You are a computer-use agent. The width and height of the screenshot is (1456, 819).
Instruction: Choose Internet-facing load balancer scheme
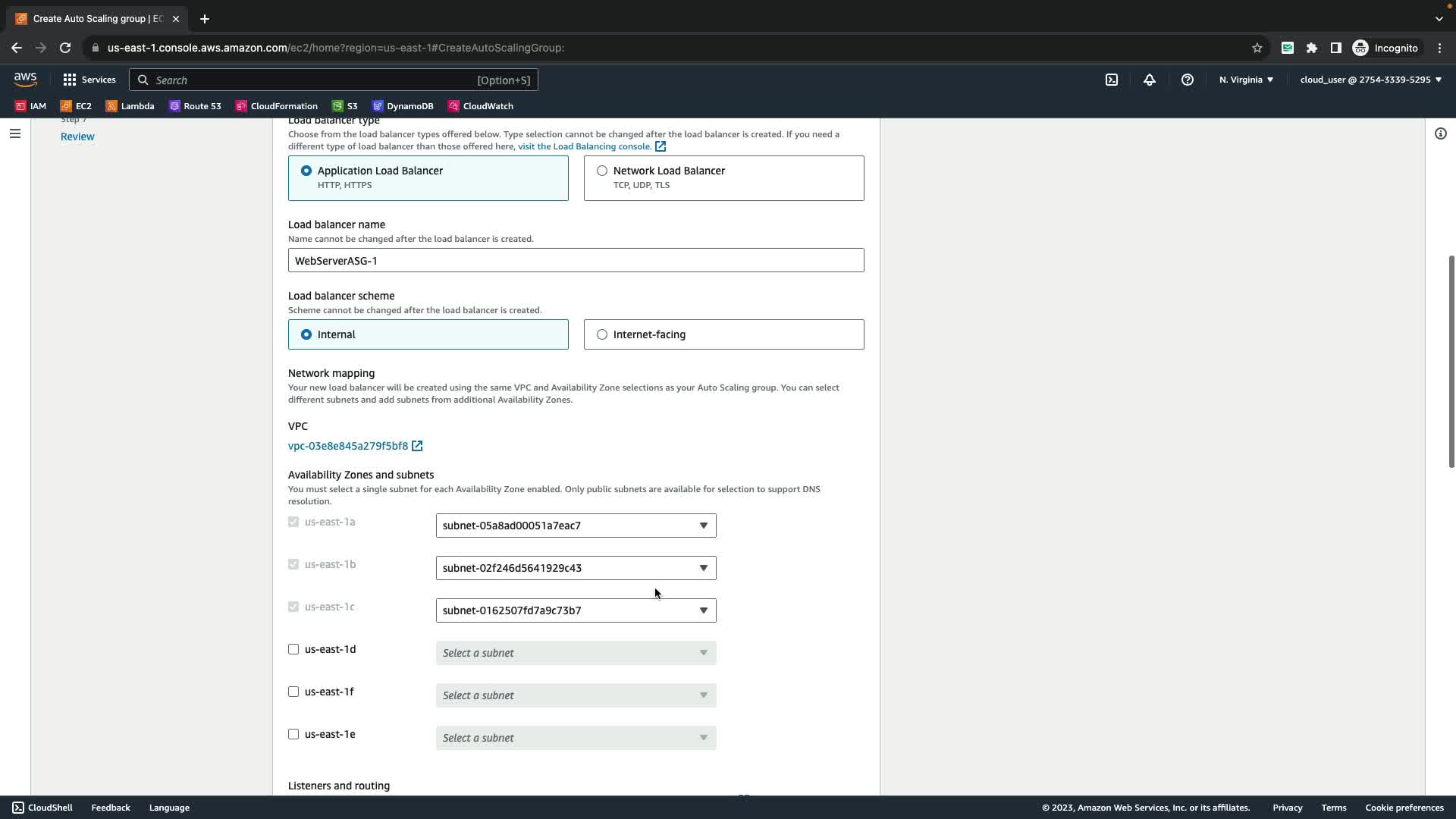click(x=602, y=334)
